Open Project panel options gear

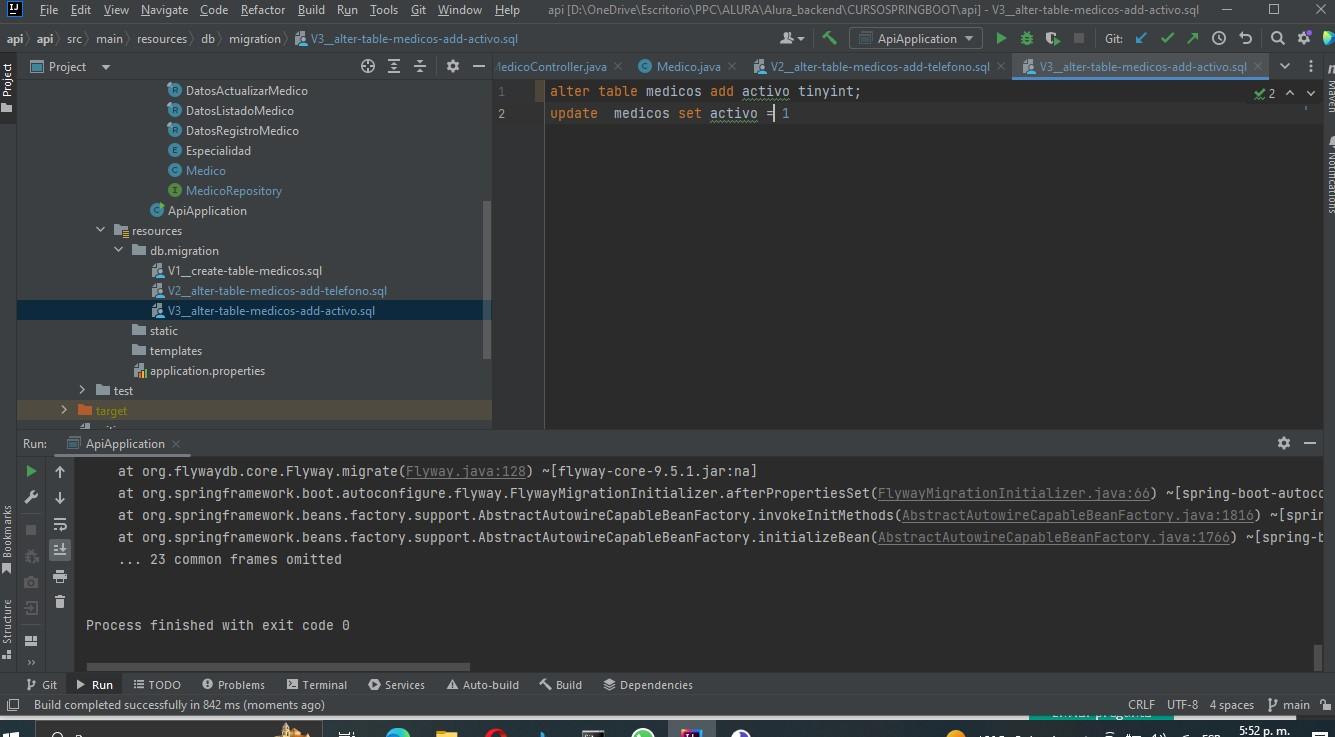452,66
